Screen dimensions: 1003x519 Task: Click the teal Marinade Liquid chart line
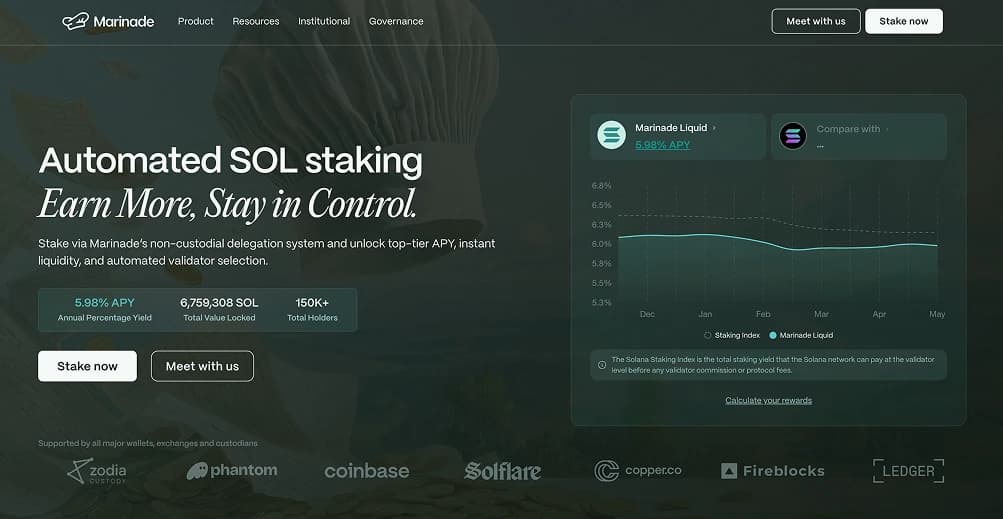[x=777, y=243]
